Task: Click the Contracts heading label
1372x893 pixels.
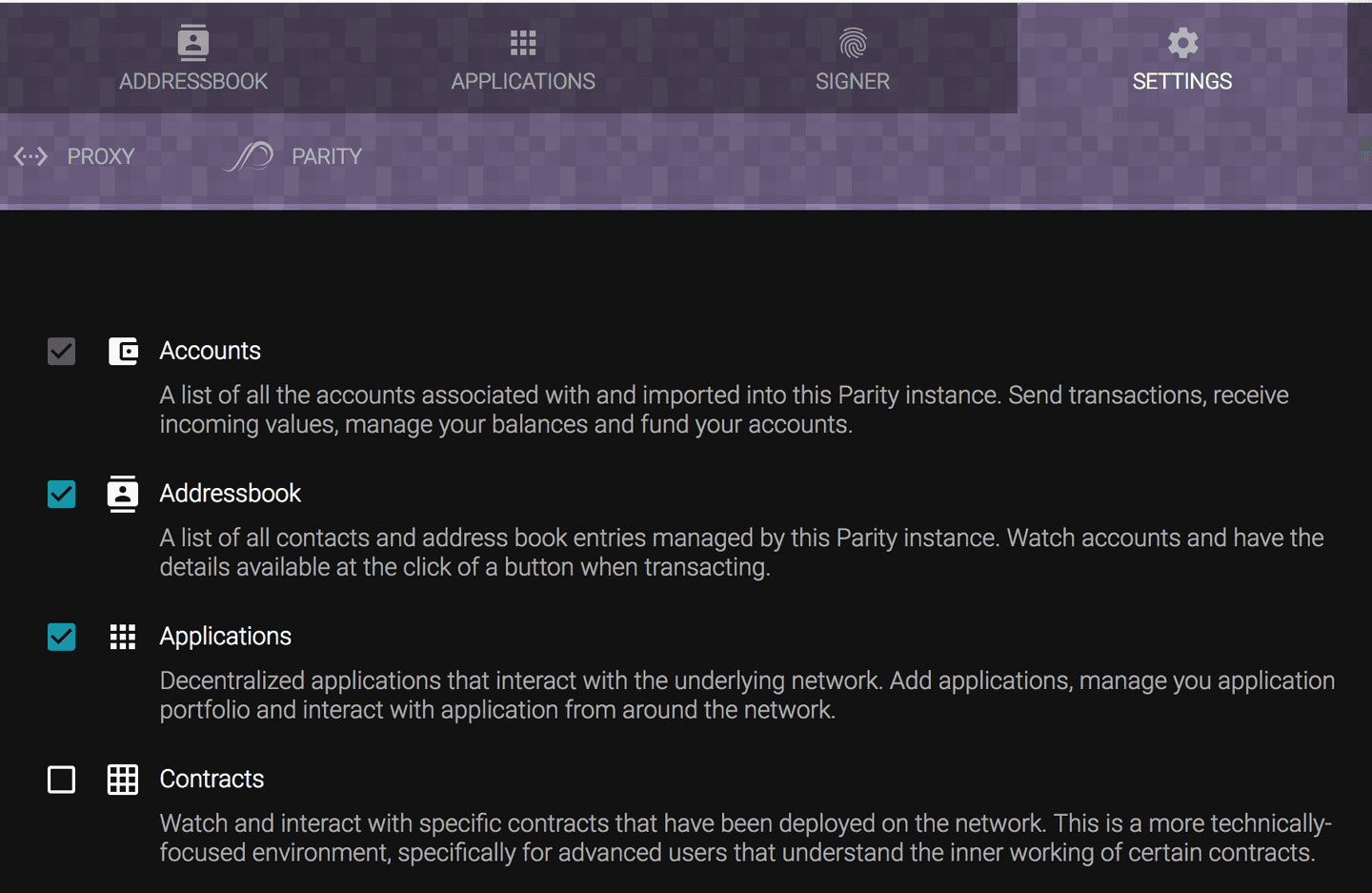Action: coord(212,779)
